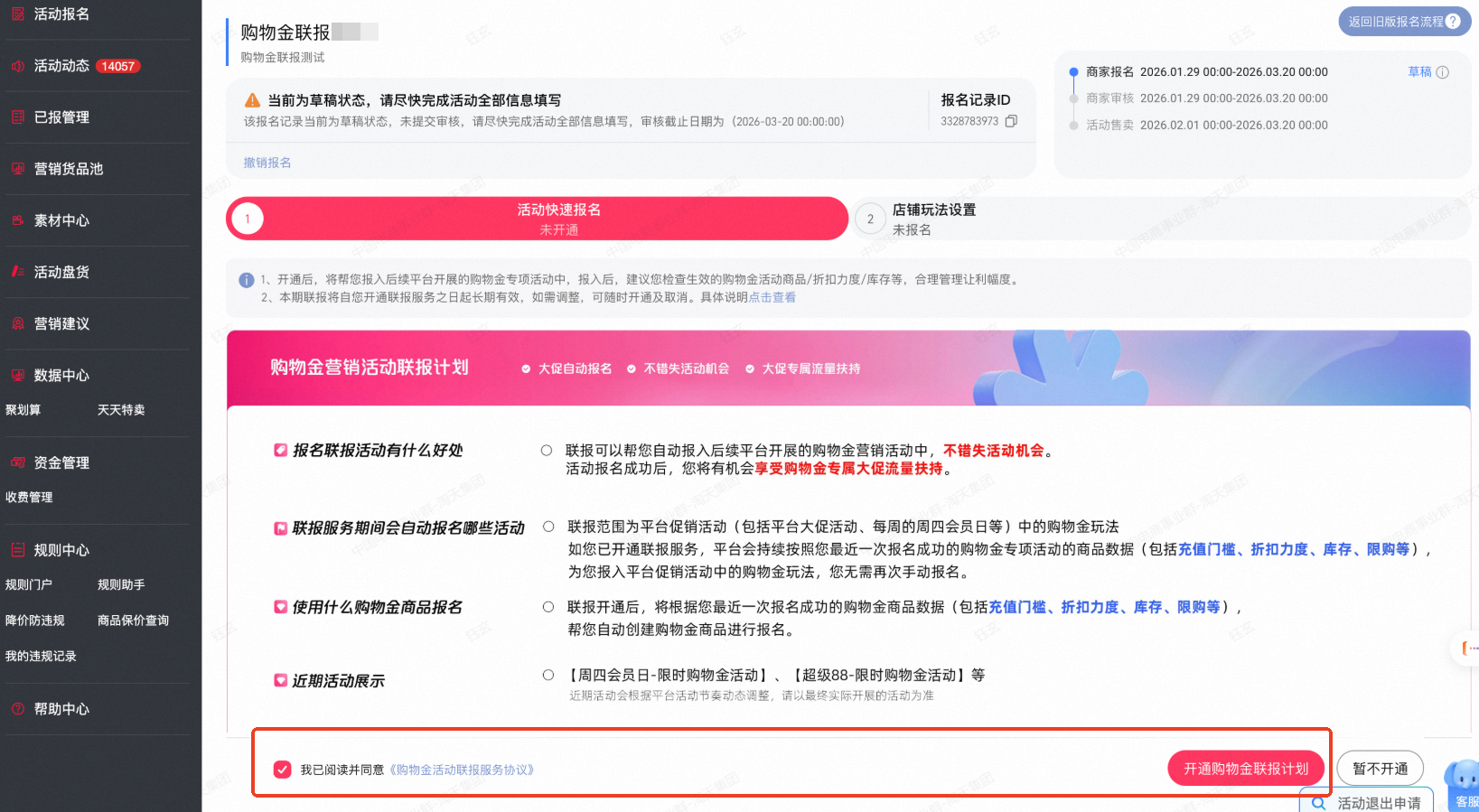1479x812 pixels.
Task: Click the 资金管理 sidebar icon
Action: pos(17,462)
